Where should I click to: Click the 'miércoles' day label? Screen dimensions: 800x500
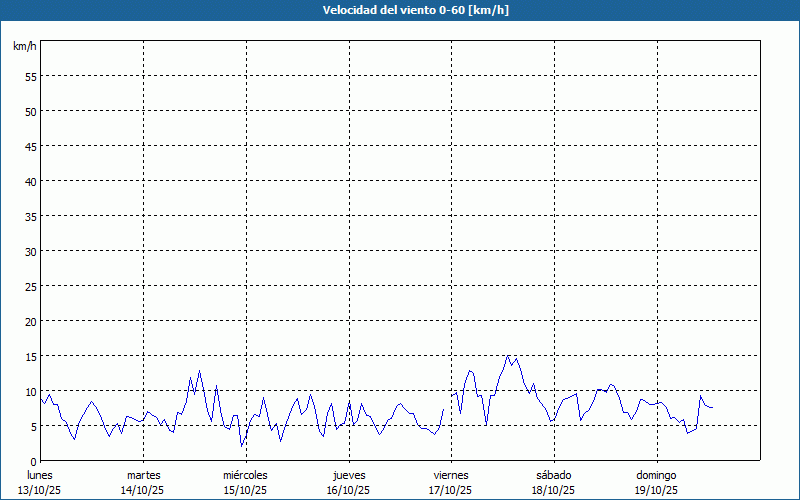click(245, 475)
